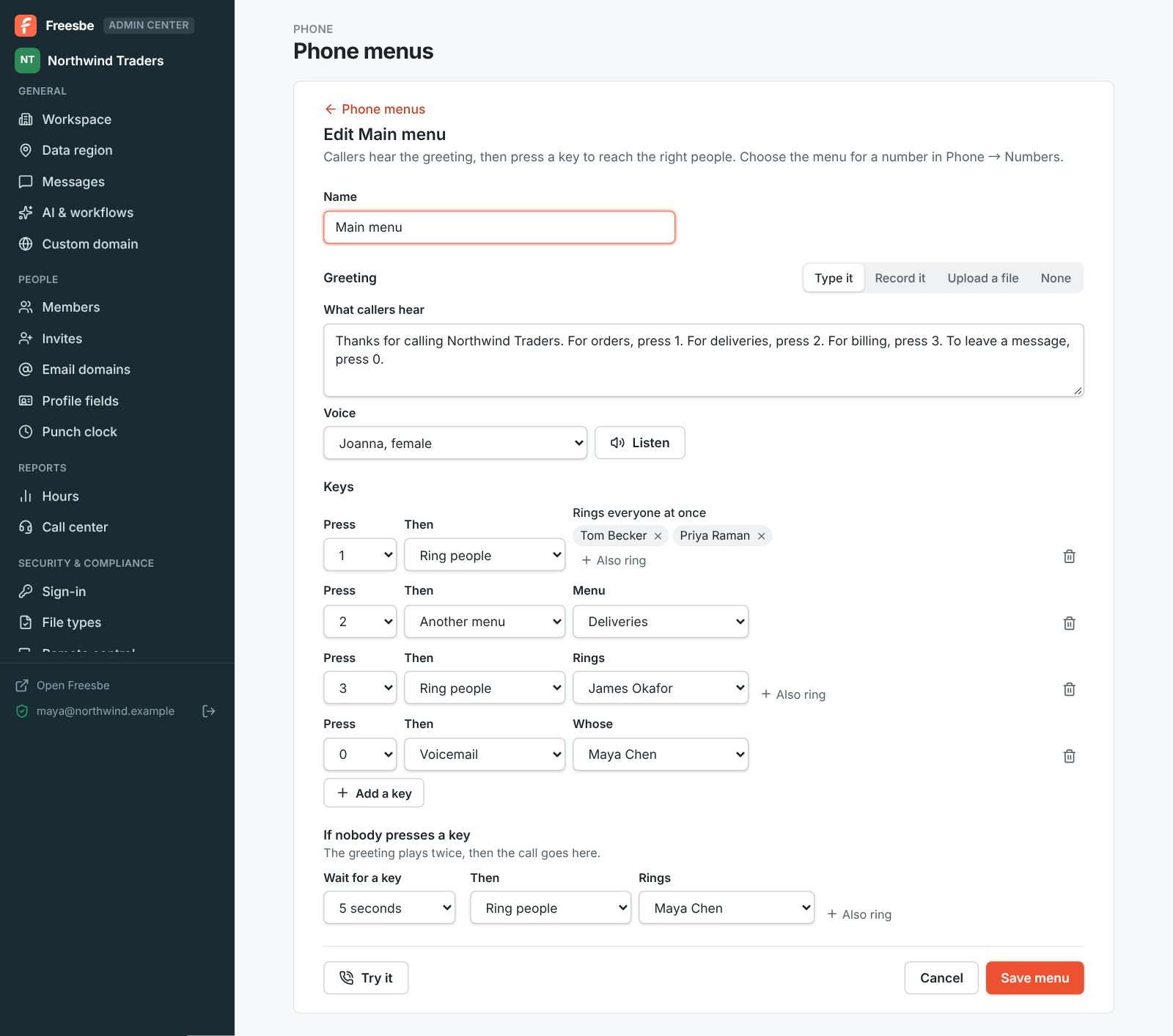Open the Then dropdown for key 3
The height and width of the screenshot is (1036, 1173).
[485, 688]
